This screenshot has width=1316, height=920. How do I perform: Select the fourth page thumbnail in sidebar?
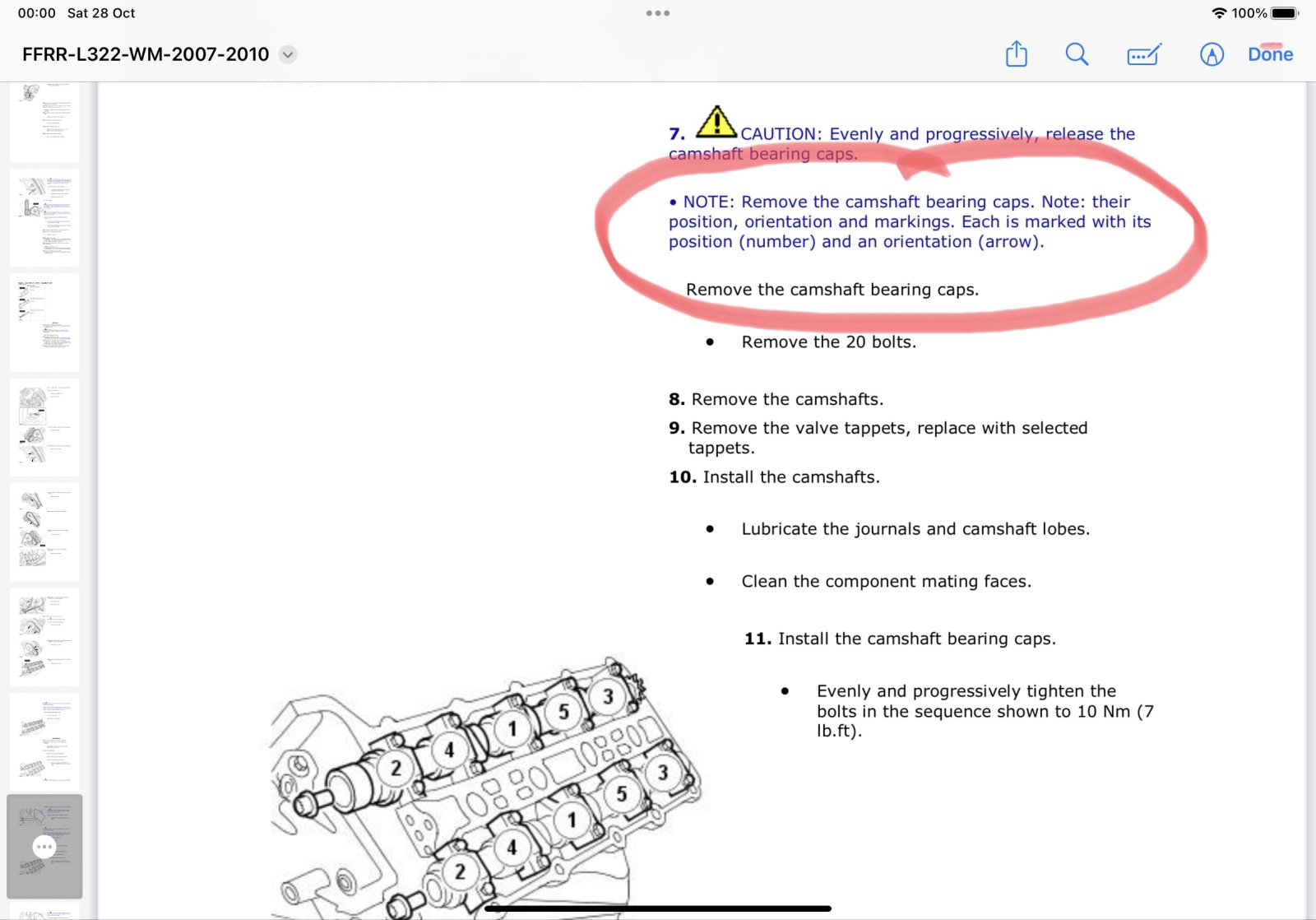coord(44,427)
